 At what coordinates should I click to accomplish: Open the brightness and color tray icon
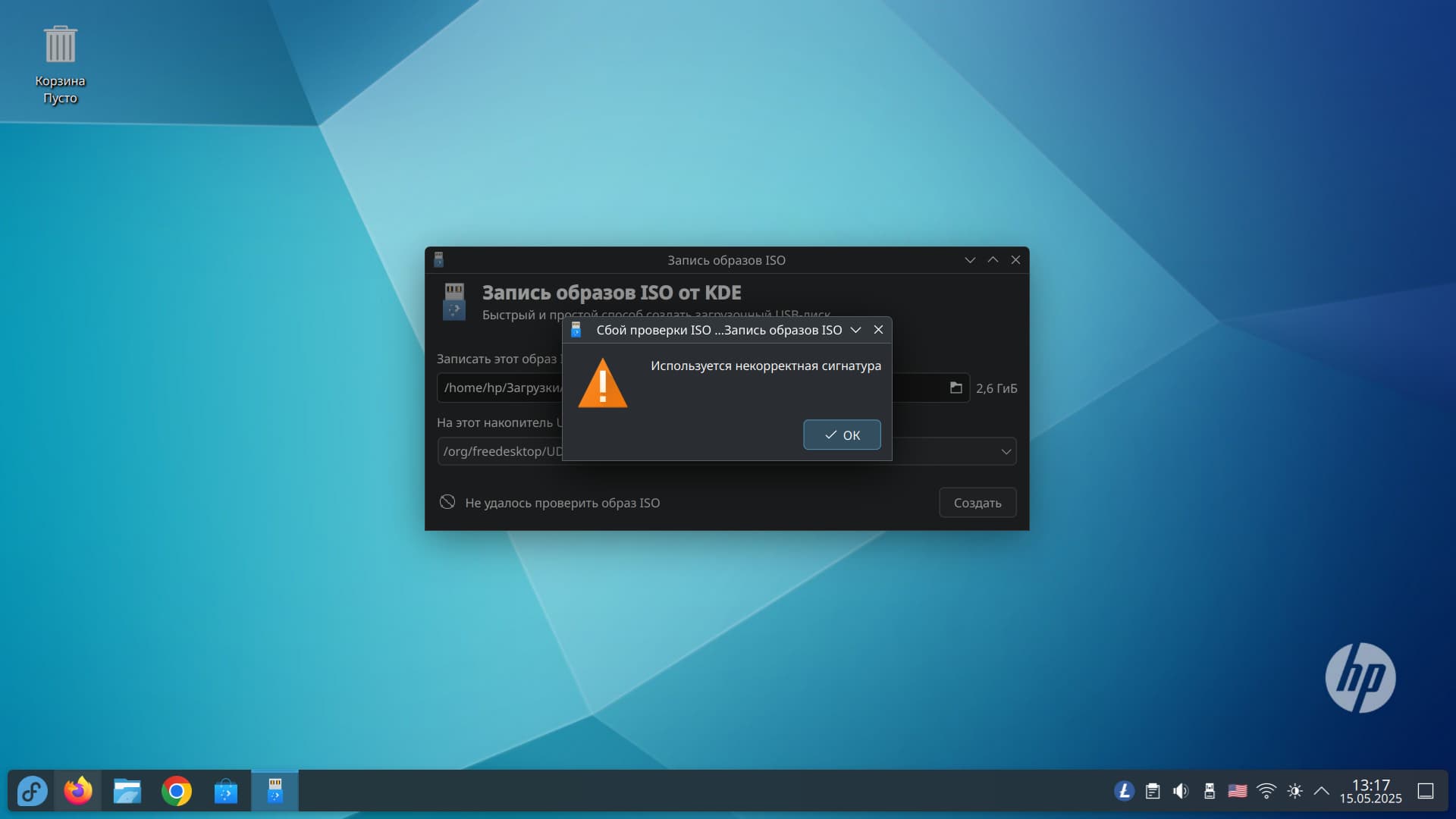pos(1294,791)
